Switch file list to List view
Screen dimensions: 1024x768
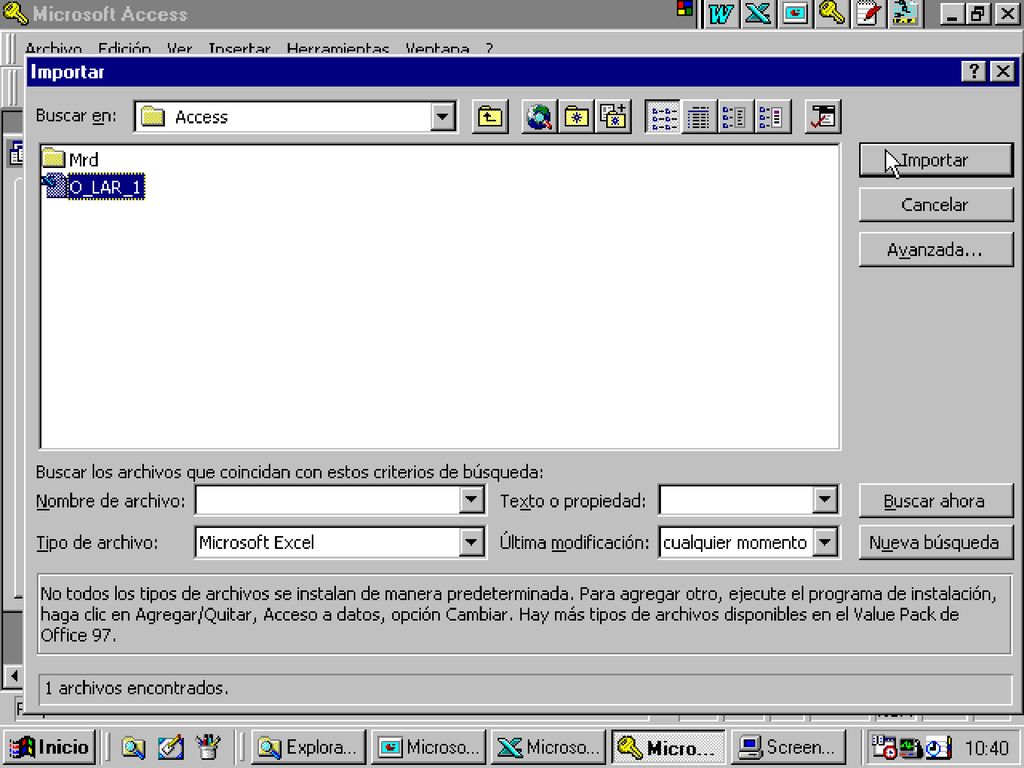tap(662, 117)
